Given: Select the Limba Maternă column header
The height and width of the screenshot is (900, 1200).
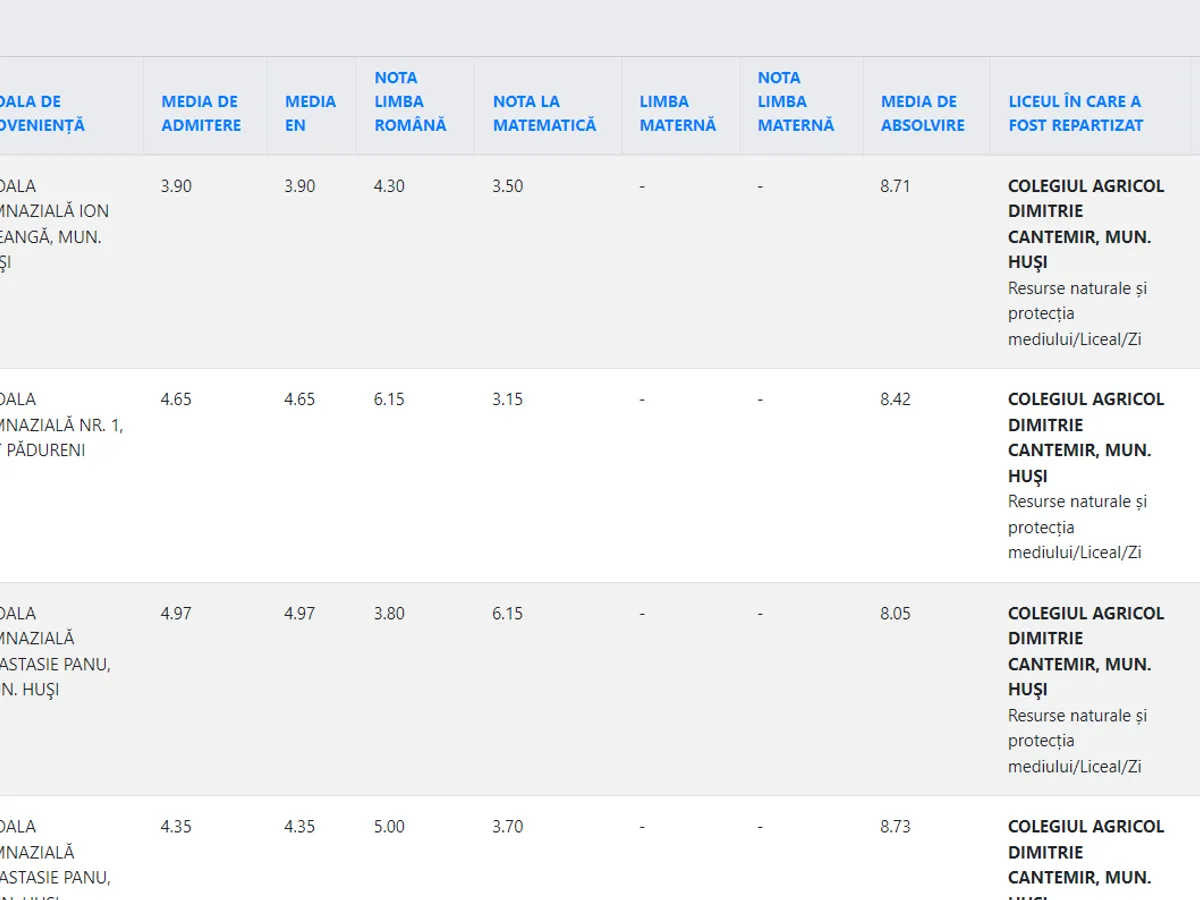Looking at the screenshot, I should [677, 113].
